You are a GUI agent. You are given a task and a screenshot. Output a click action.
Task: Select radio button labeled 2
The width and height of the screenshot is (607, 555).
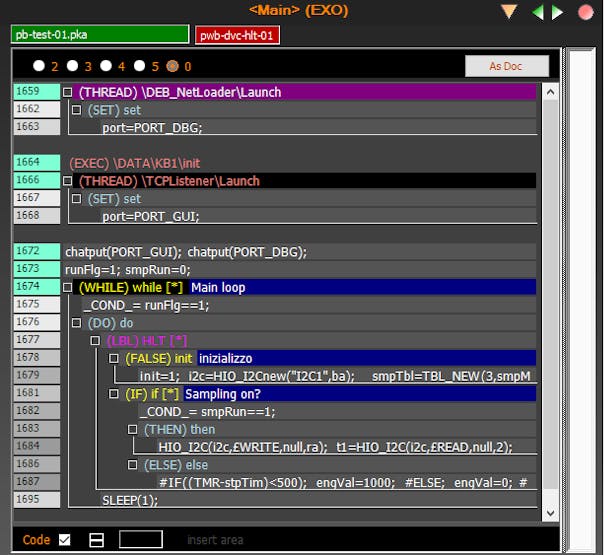pos(39,66)
